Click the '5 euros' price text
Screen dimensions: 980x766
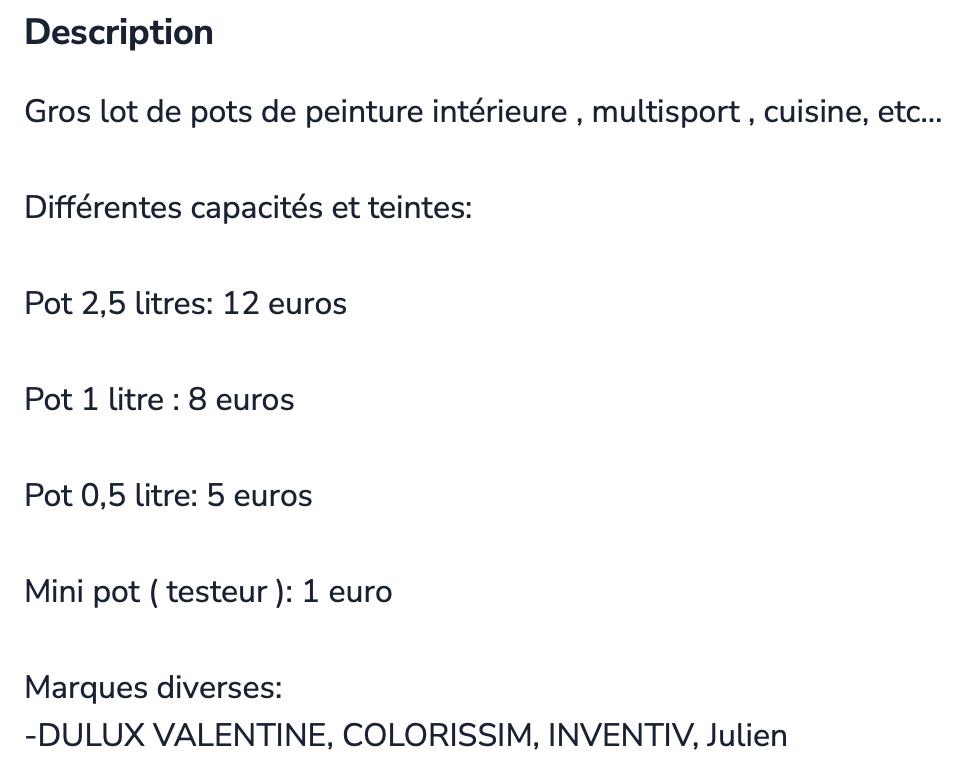(x=259, y=495)
